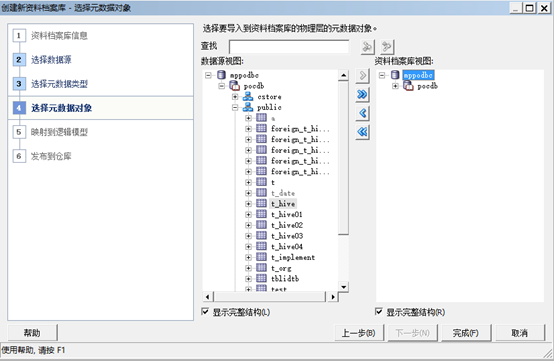The width and height of the screenshot is (554, 361).
Task: Toggle left Show Complete Structure (L) checkbox
Action: pos(205,312)
